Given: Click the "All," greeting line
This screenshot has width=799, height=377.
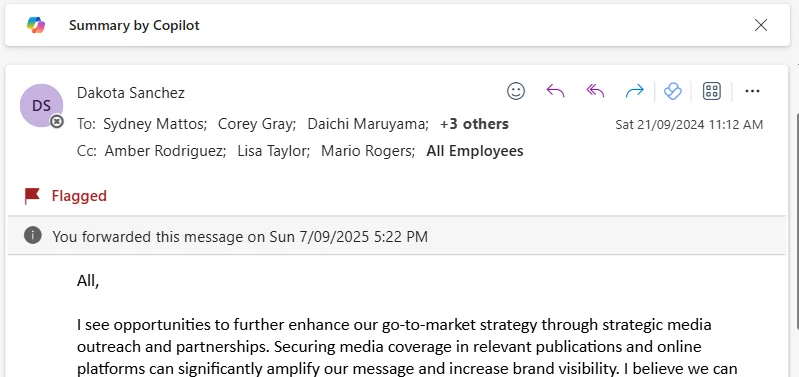Looking at the screenshot, I should tap(88, 281).
